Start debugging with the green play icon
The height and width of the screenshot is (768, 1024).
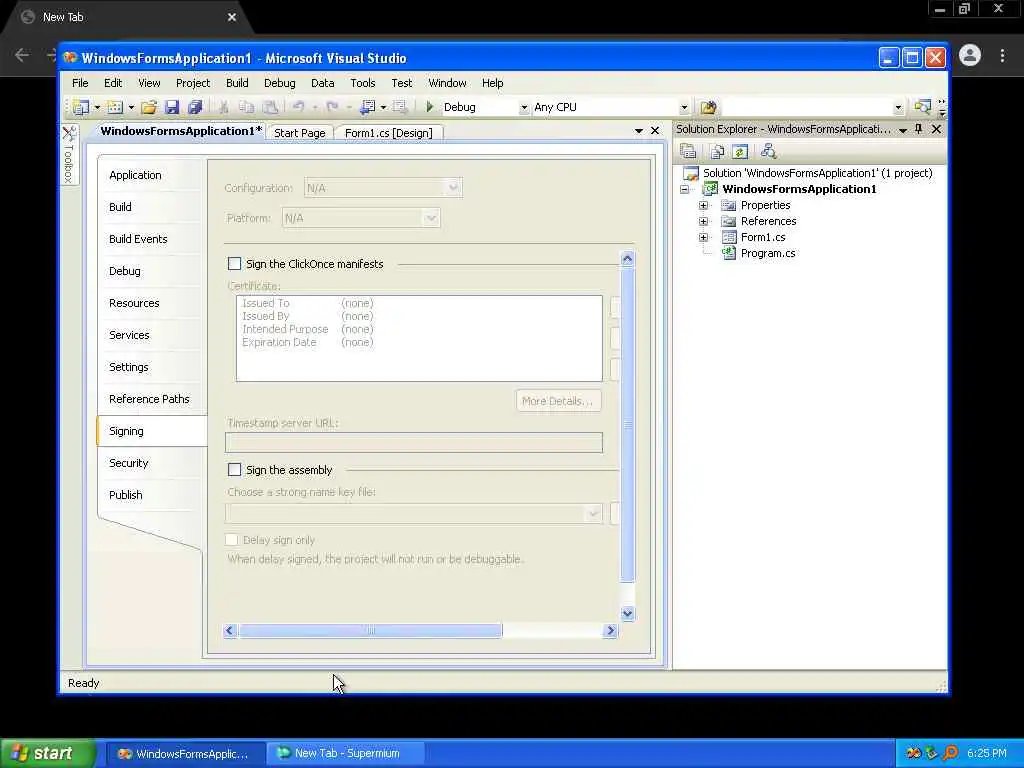(429, 106)
